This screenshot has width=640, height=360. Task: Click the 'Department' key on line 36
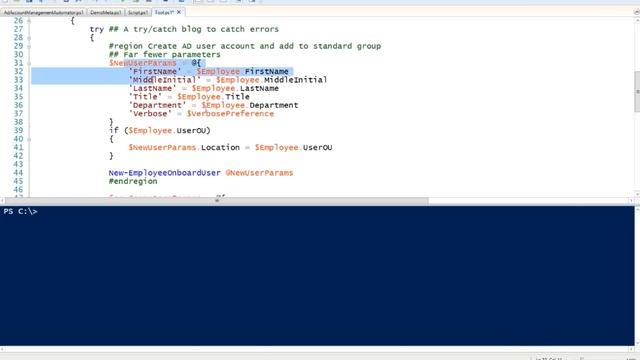[x=157, y=105]
